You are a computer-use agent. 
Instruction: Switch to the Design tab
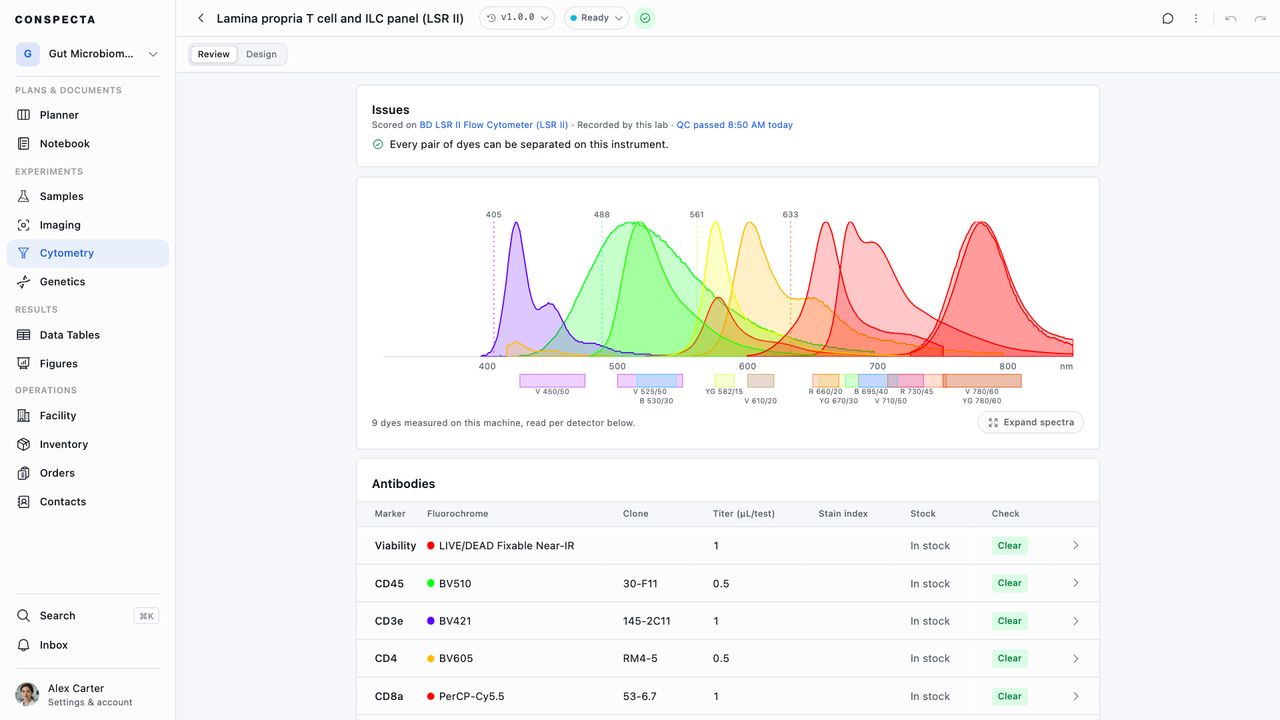coord(261,54)
